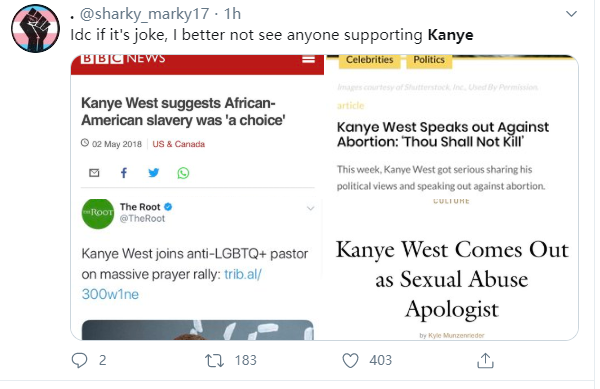The image size is (600, 389).
Task: Open the BBC News hamburger menu
Action: tap(308, 59)
